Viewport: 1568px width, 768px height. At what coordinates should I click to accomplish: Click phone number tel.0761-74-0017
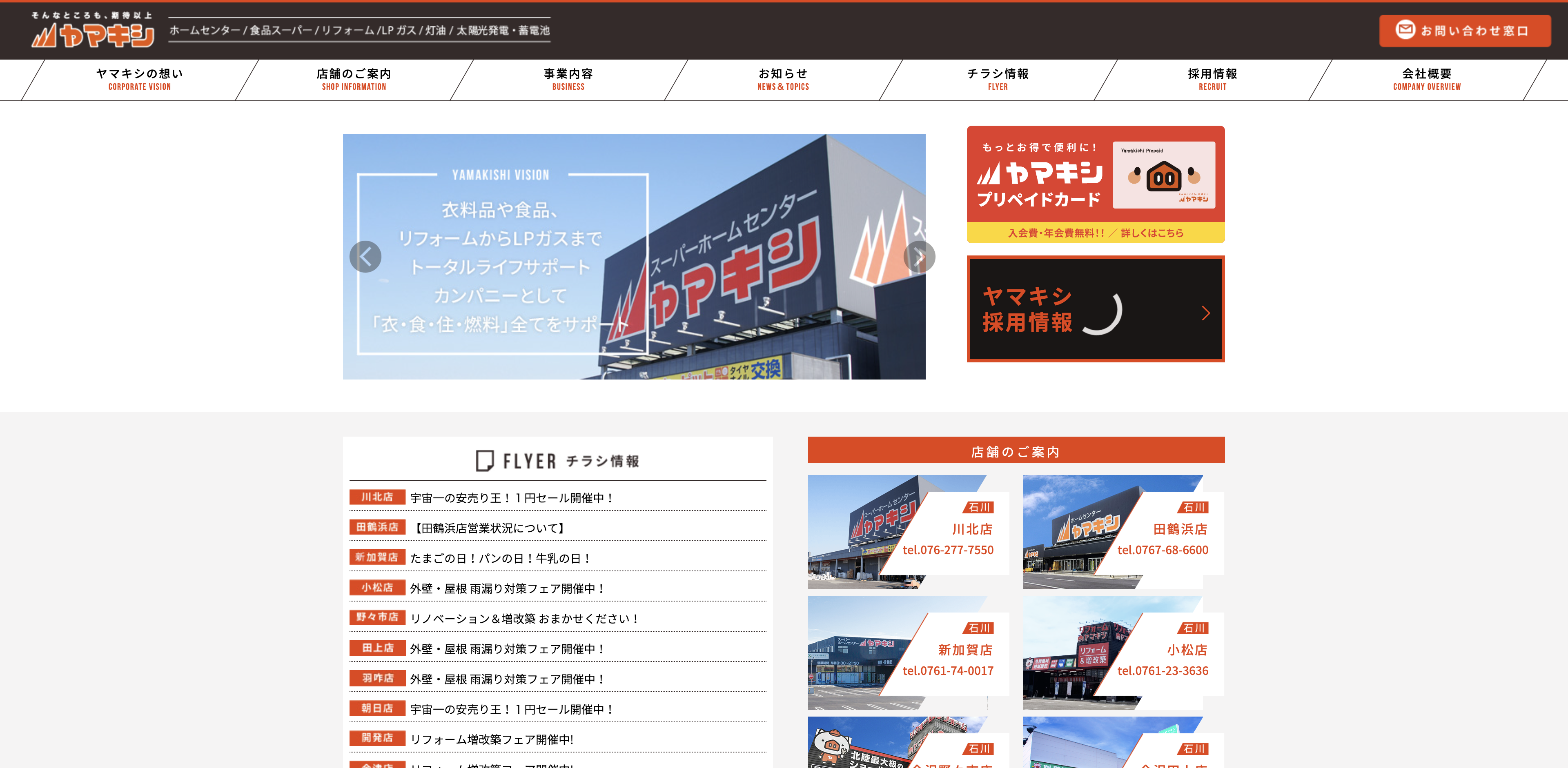pyautogui.click(x=948, y=671)
